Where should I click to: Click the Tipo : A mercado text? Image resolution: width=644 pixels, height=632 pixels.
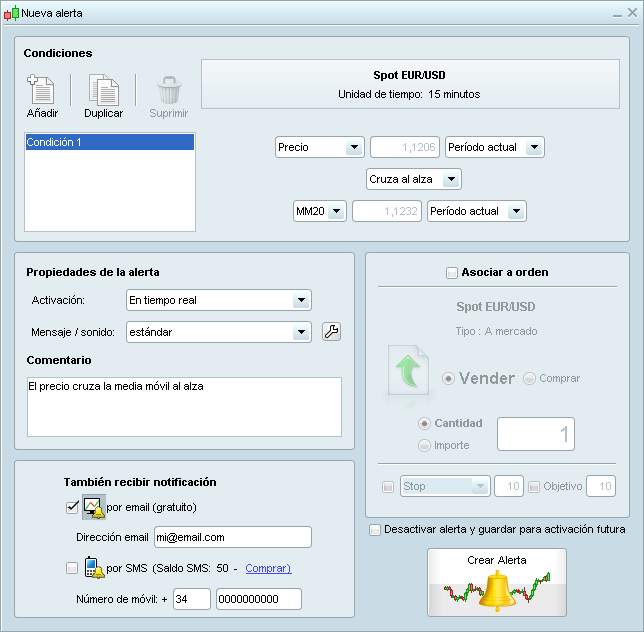[x=496, y=331]
